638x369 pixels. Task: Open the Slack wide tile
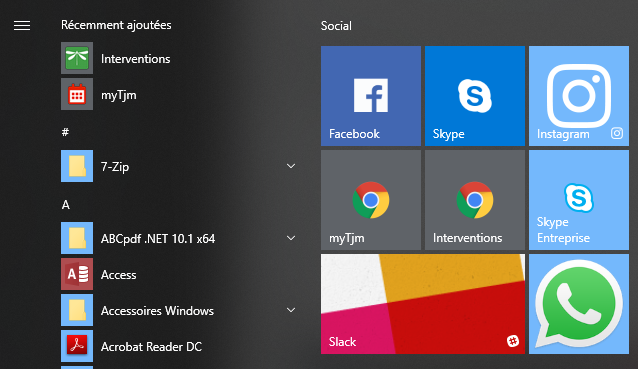click(423, 304)
